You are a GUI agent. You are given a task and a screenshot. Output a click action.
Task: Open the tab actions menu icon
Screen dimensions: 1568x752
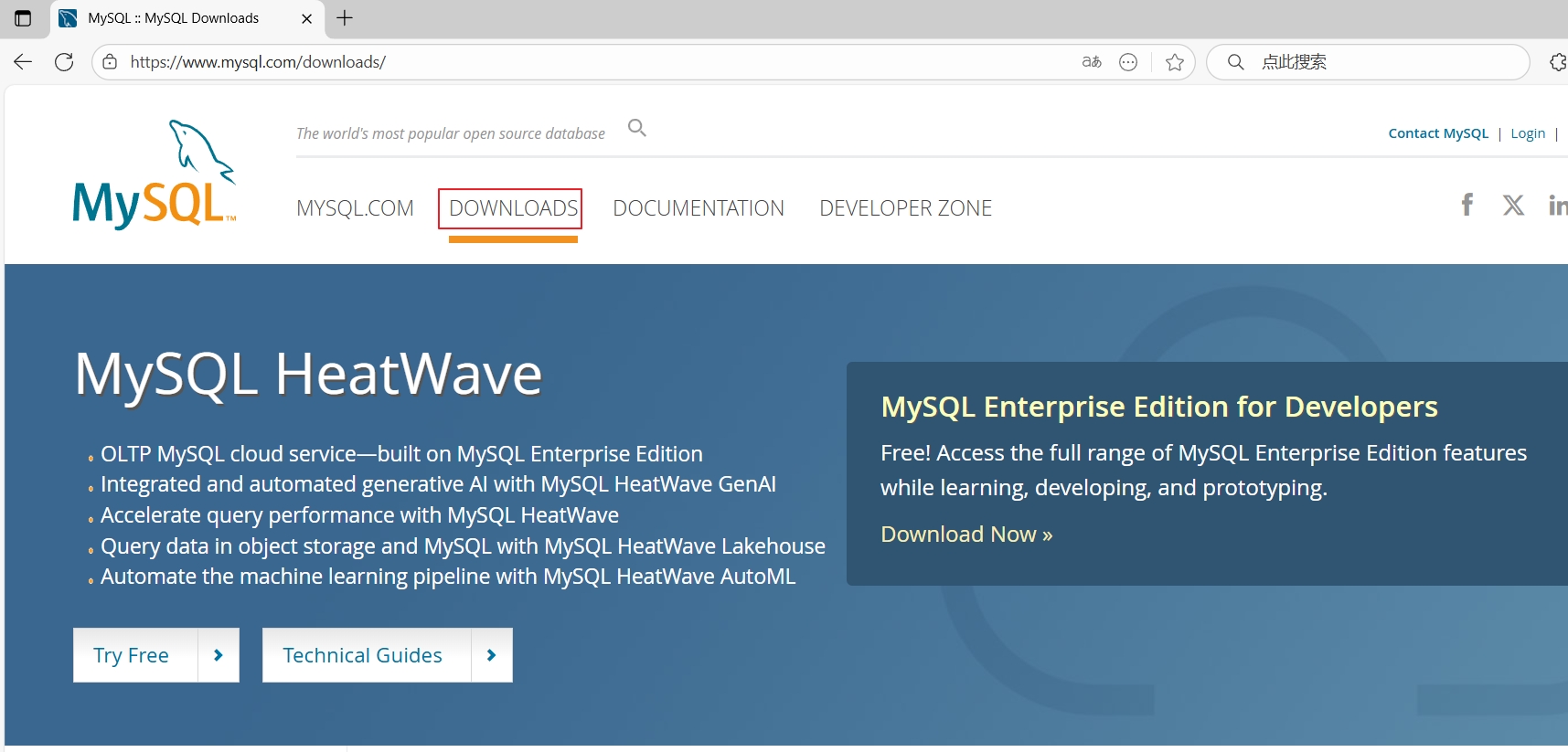tap(23, 18)
